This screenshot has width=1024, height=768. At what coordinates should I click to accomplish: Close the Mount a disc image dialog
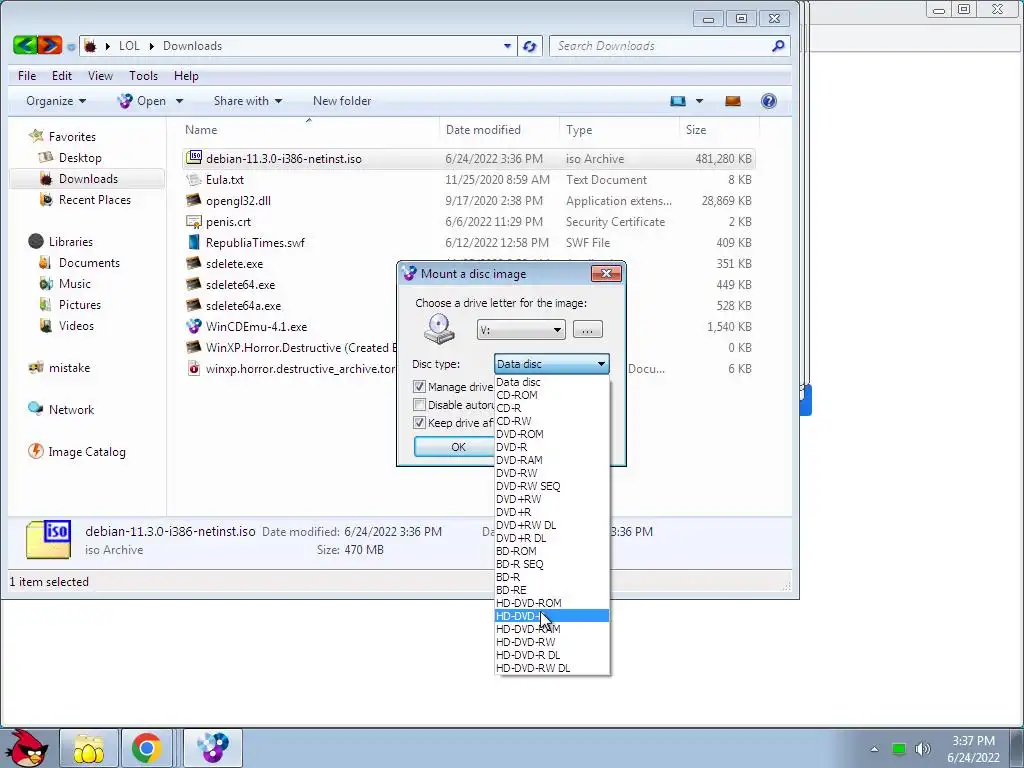606,274
